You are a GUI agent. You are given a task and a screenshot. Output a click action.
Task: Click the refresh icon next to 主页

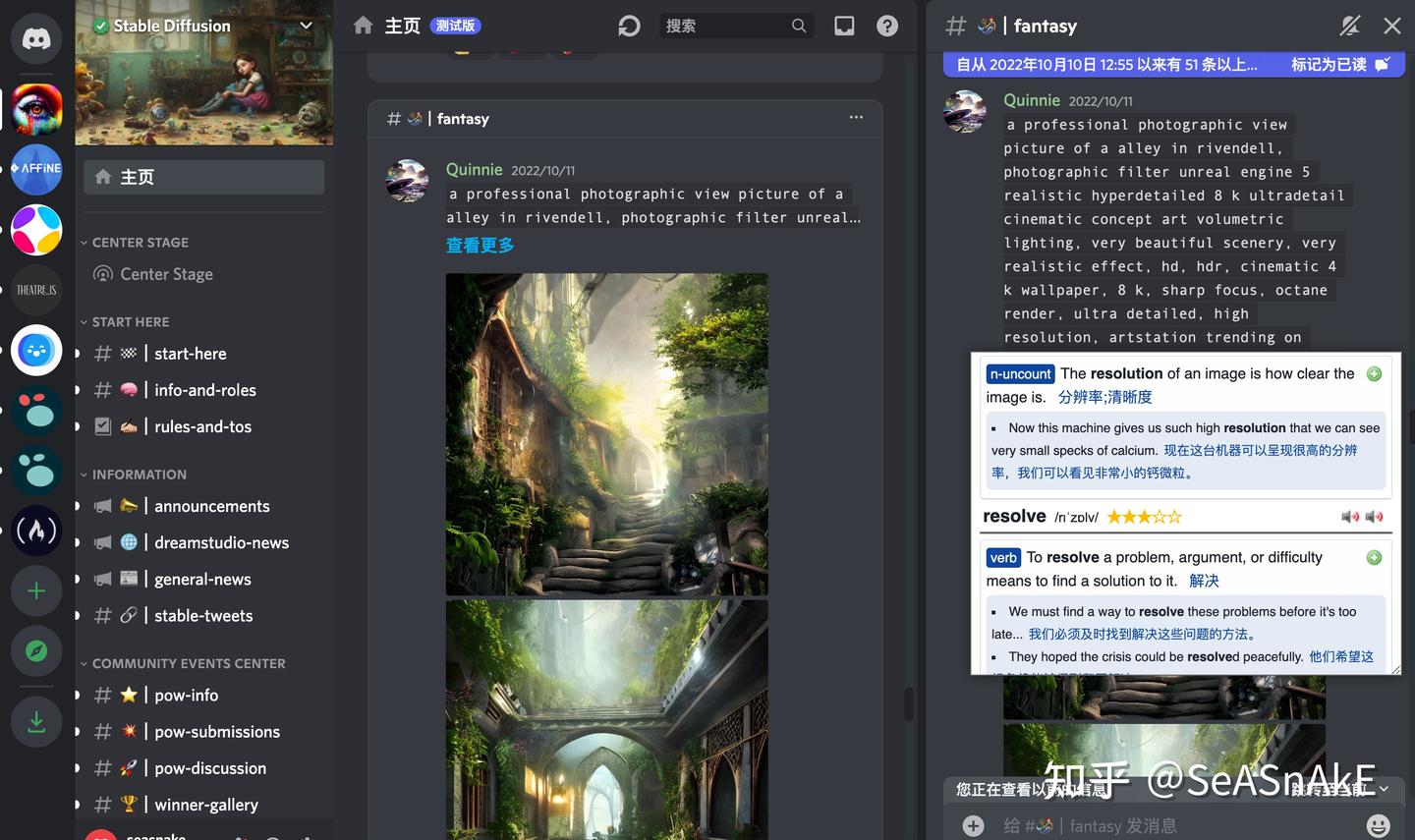629,26
